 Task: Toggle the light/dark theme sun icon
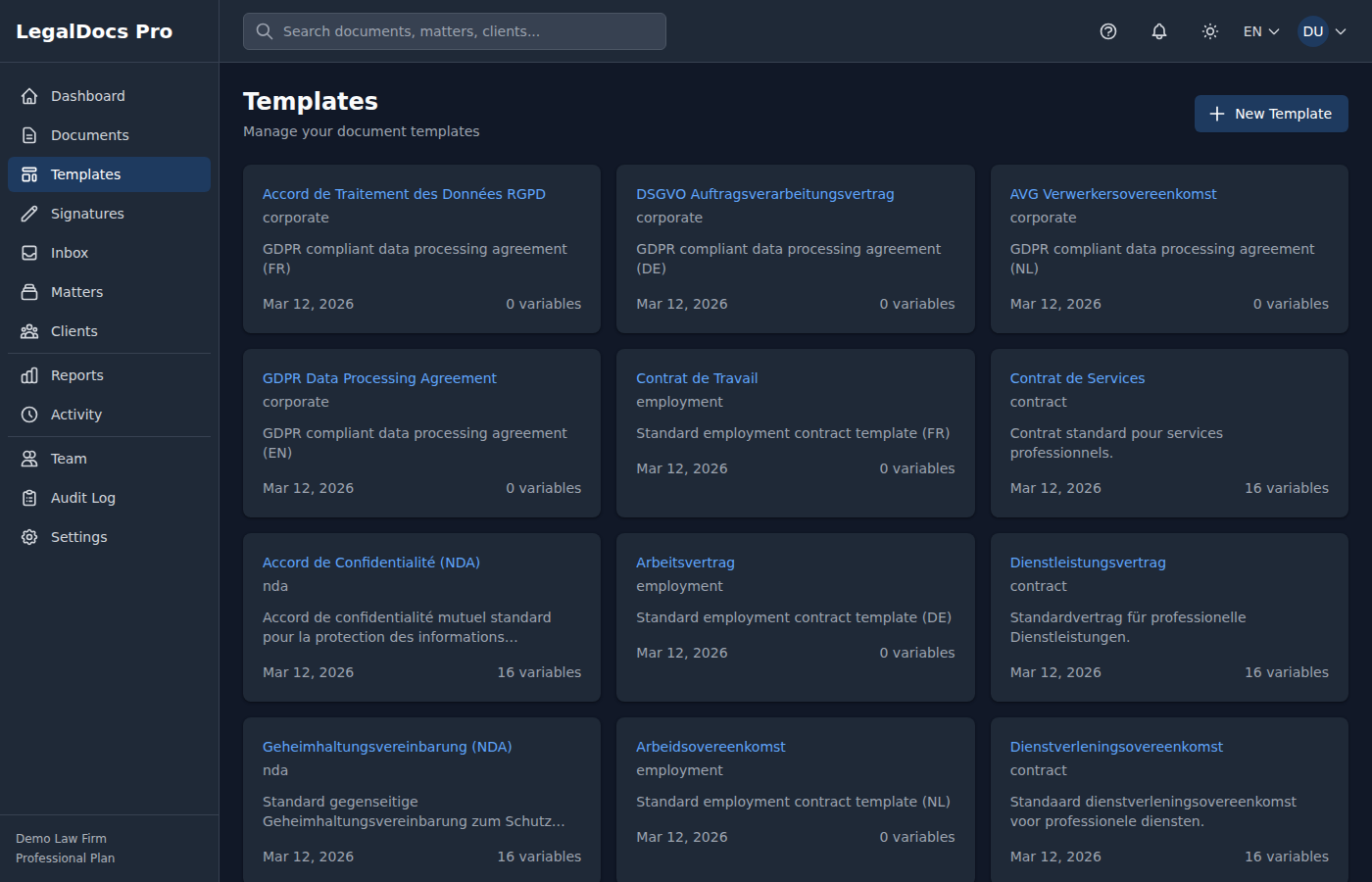1210,31
